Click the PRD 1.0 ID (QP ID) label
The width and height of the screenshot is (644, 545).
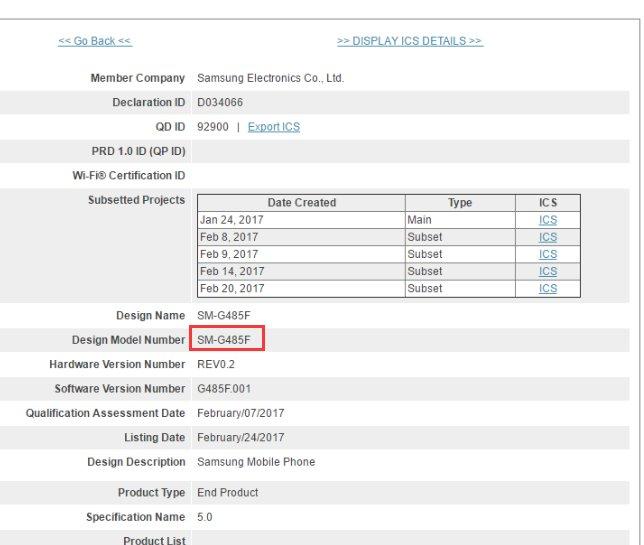[139, 152]
